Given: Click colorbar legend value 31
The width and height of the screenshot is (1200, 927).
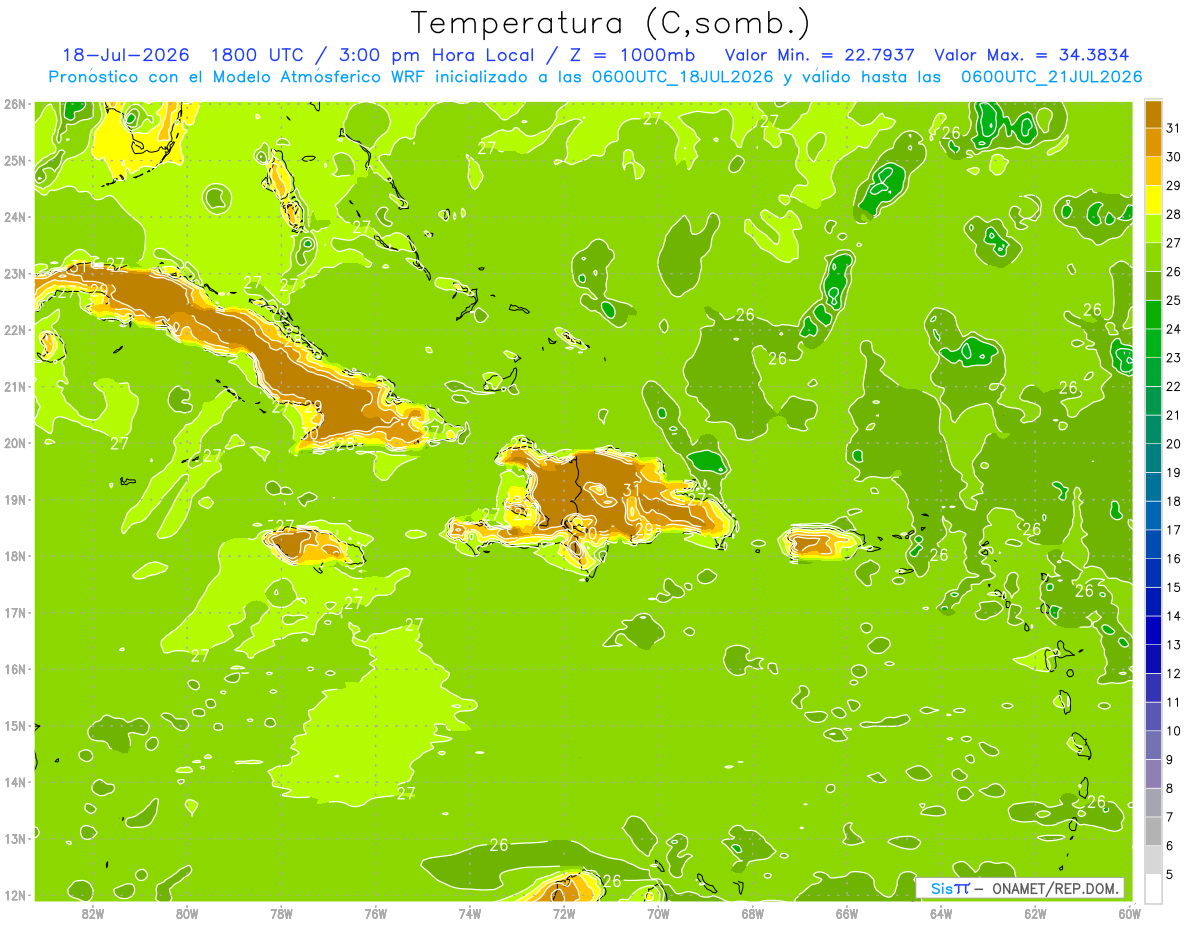Looking at the screenshot, I should coord(1174,128).
